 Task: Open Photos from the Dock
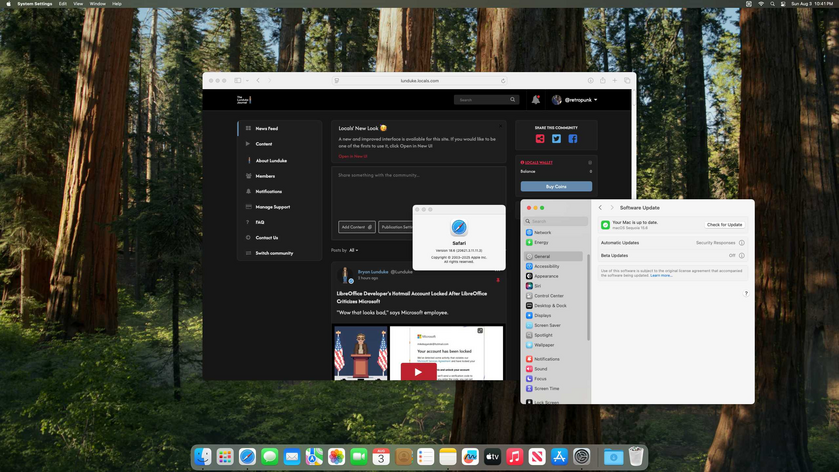coord(337,456)
